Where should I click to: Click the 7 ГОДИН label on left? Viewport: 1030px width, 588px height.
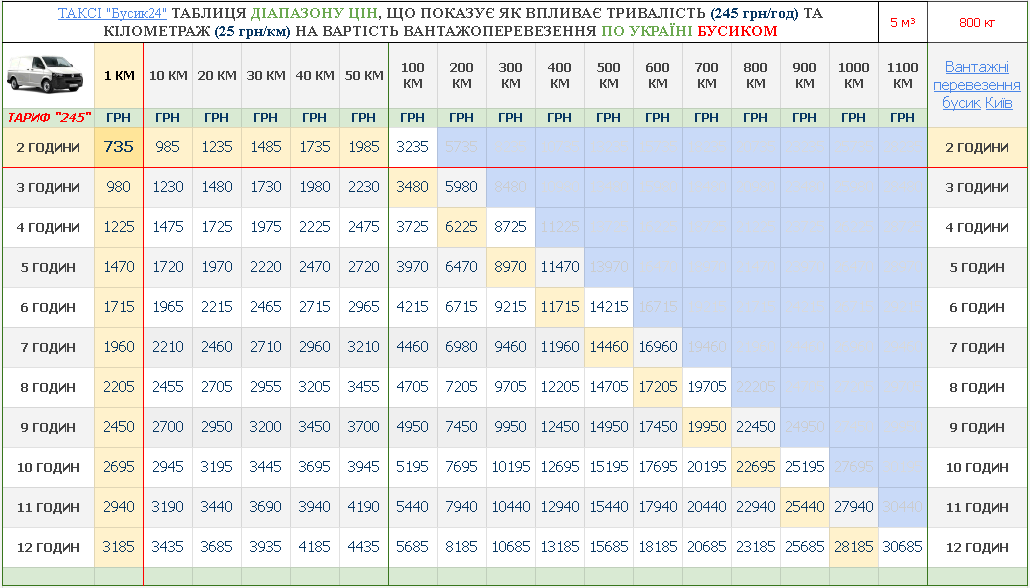point(49,347)
